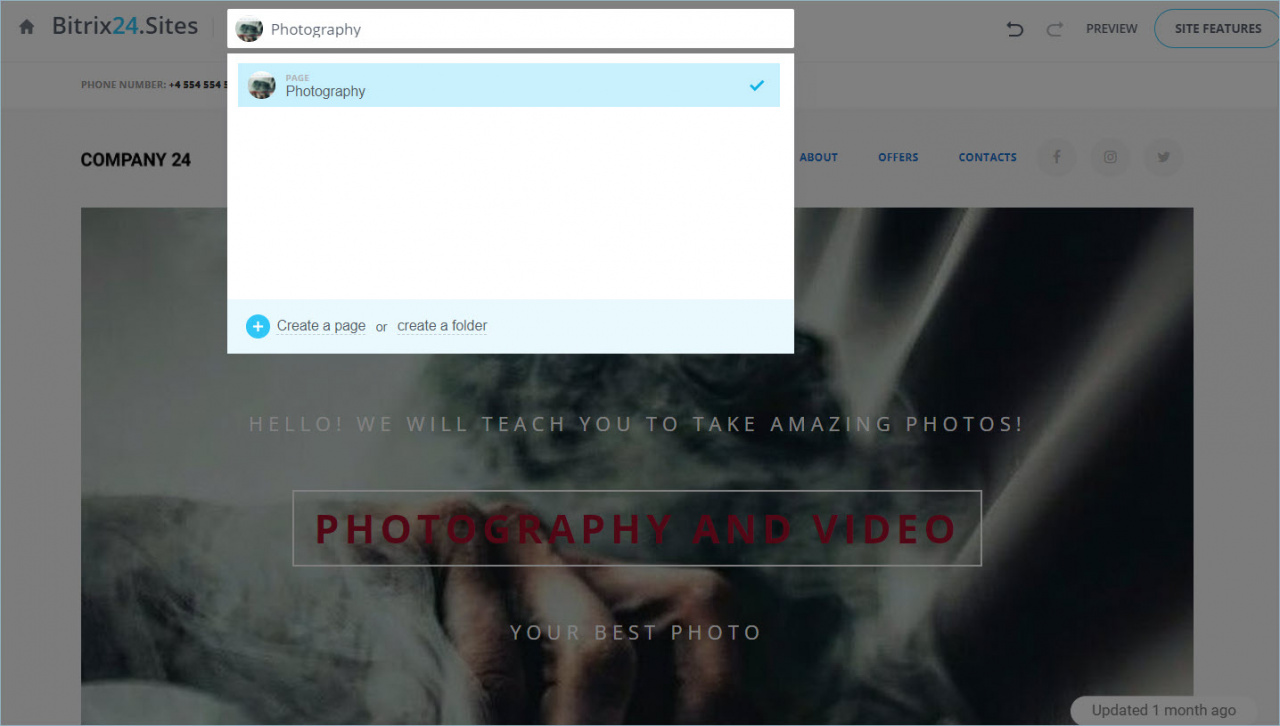The height and width of the screenshot is (726, 1280).
Task: Click the Updated 1 month ago label
Action: coord(1164,710)
